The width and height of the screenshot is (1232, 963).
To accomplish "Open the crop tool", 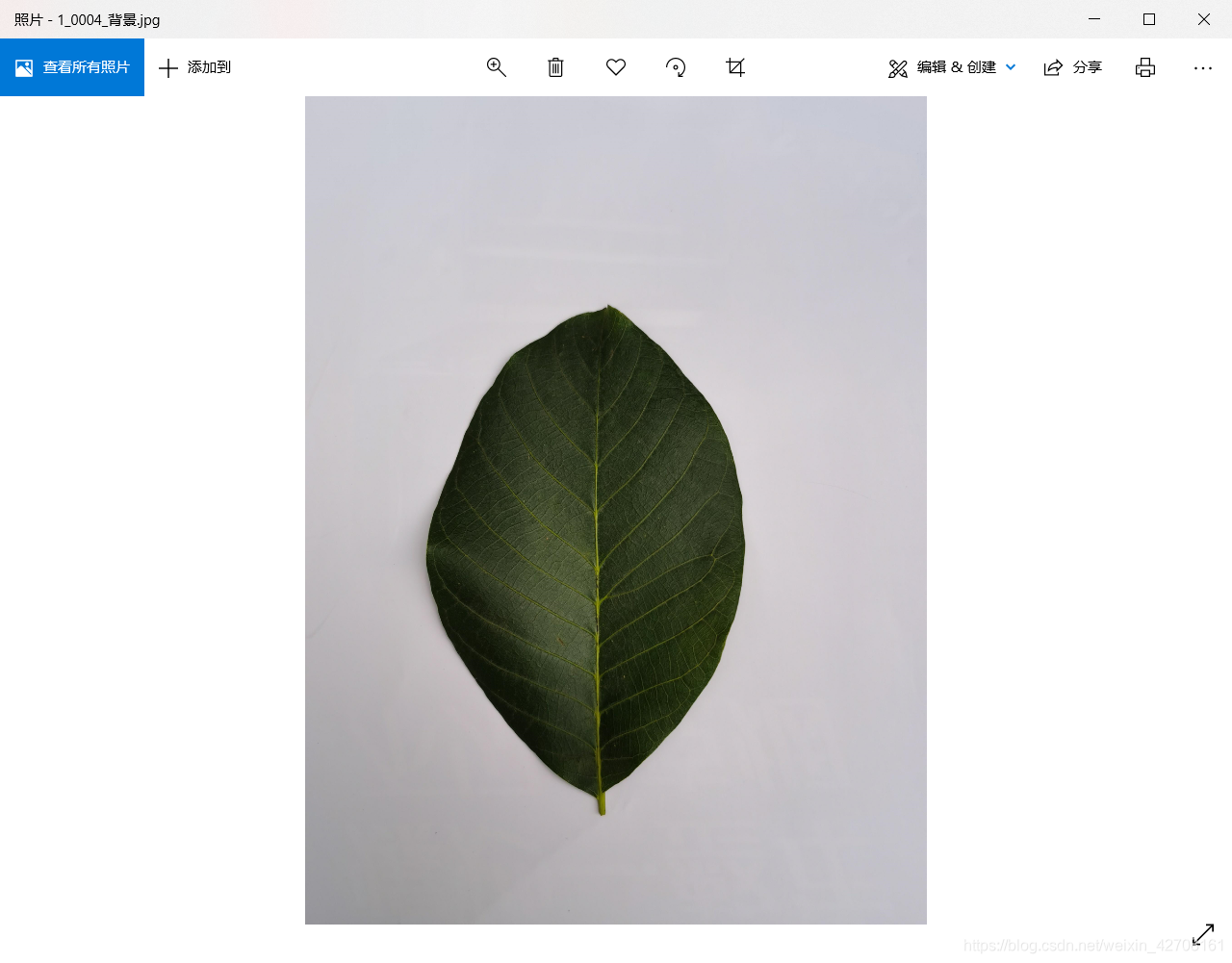I will [735, 67].
